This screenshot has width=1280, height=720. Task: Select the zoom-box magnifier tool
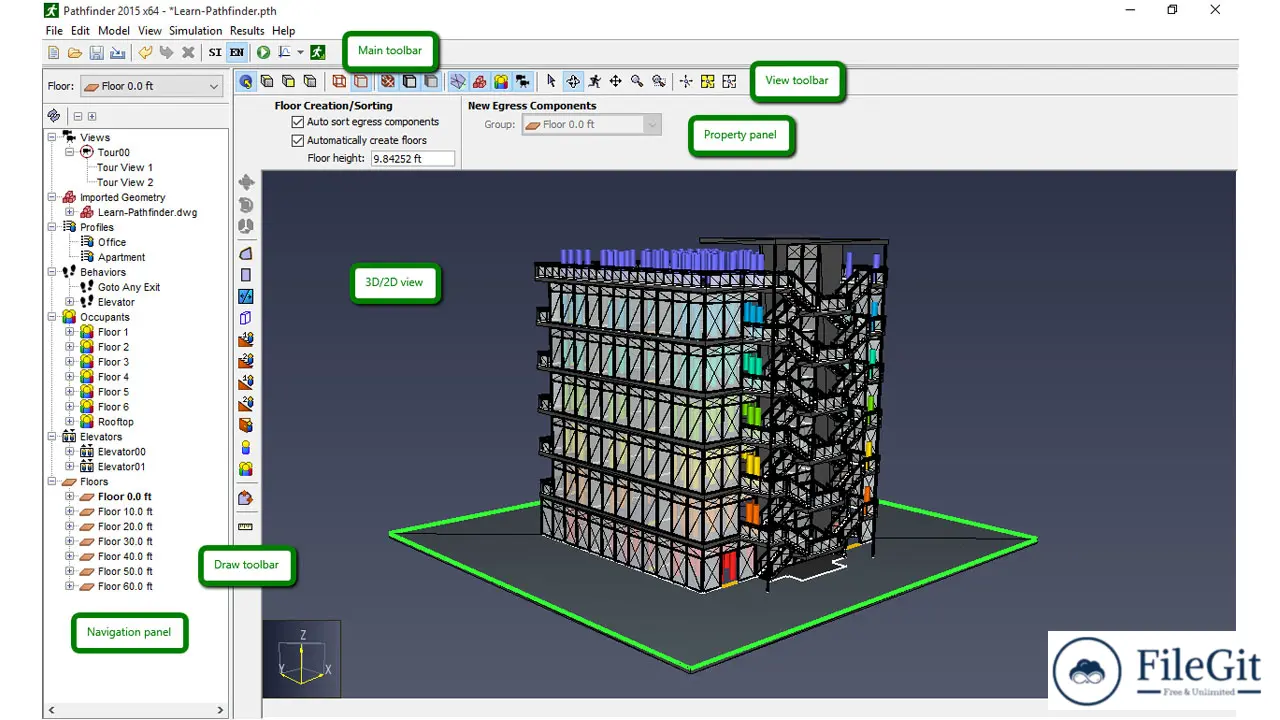659,82
